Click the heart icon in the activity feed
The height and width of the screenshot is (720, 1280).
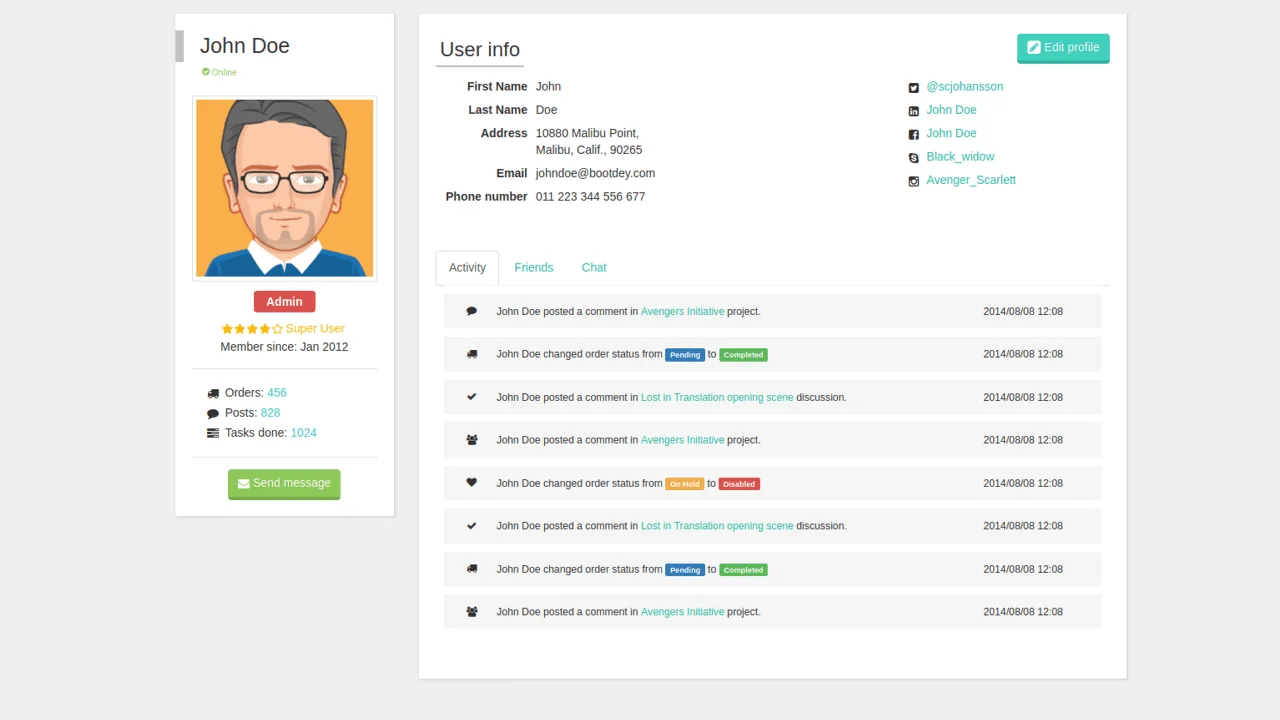471,482
